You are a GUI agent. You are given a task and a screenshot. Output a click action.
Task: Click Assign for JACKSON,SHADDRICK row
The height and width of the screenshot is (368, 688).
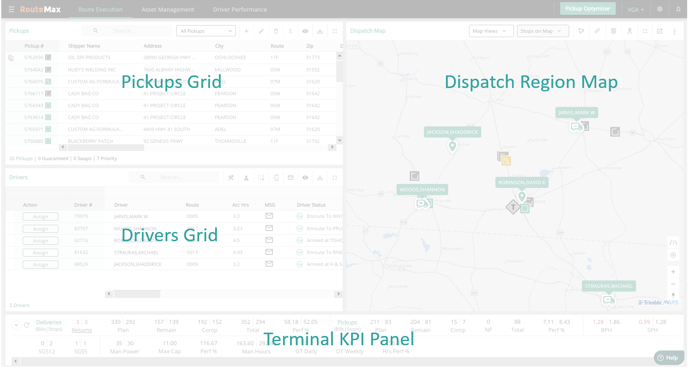(40, 264)
